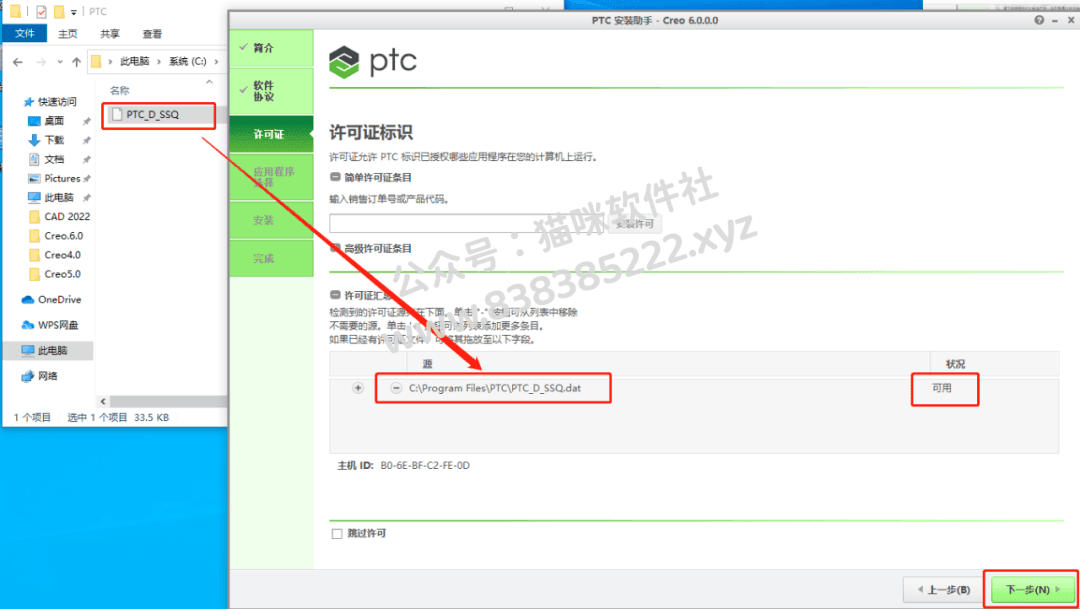
Task: Select the 许可证 step in installer sidebar
Action: pyautogui.click(x=271, y=134)
